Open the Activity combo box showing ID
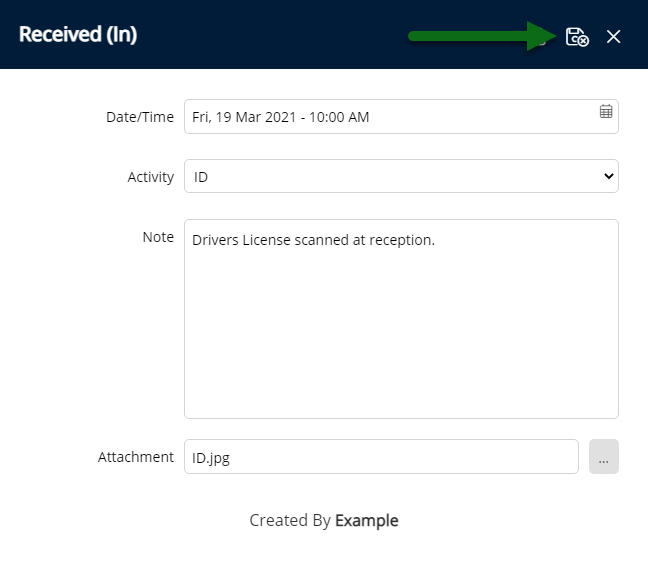 tap(401, 176)
